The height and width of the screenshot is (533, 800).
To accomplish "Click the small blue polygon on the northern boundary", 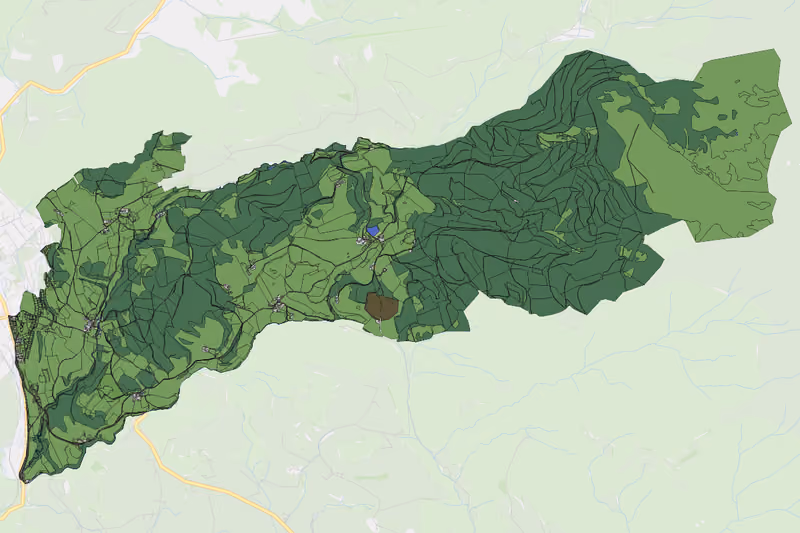I will (x=271, y=166).
